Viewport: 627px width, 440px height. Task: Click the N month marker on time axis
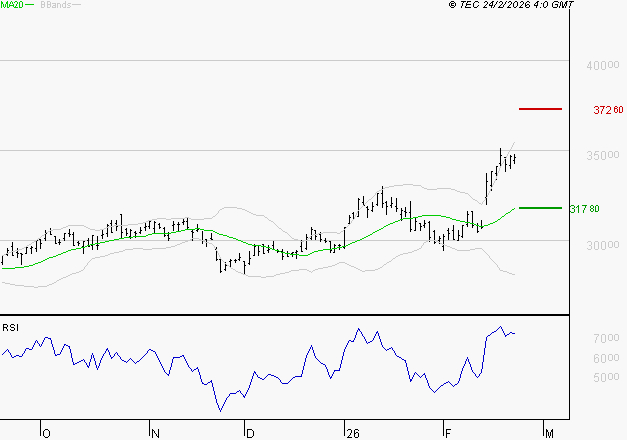click(155, 434)
